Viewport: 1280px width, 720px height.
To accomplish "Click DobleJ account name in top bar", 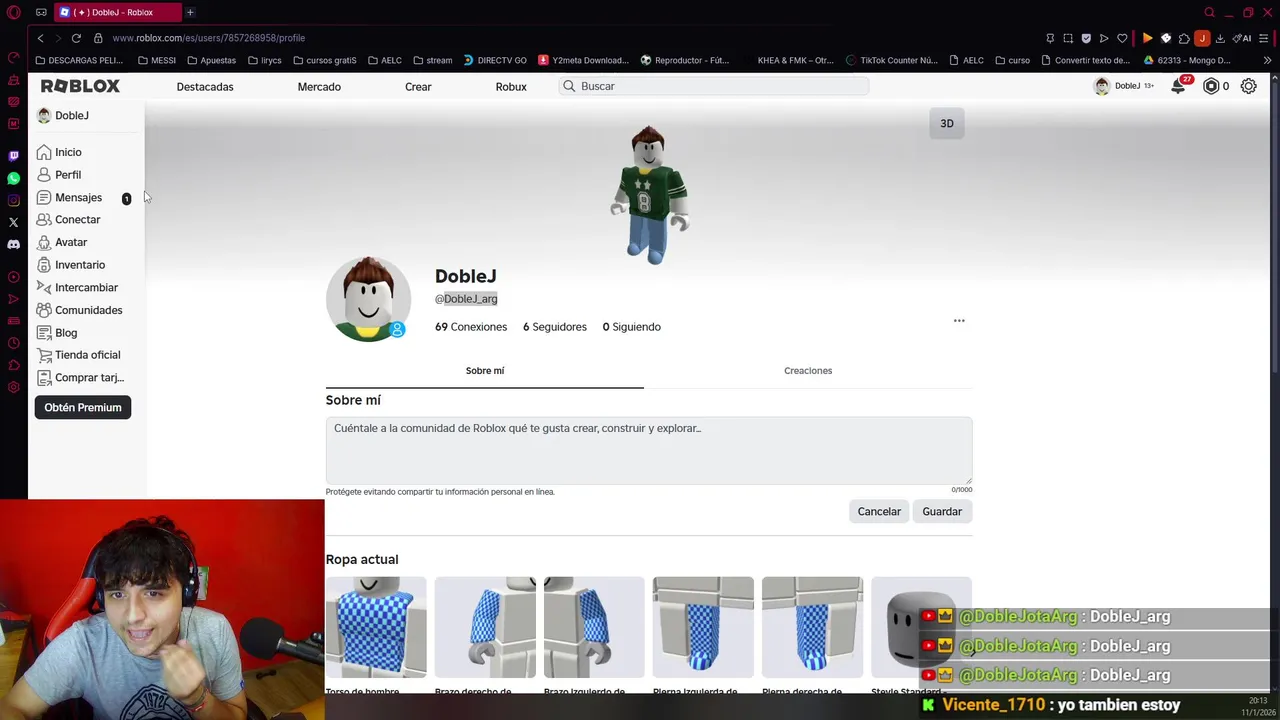I will 1127,86.
